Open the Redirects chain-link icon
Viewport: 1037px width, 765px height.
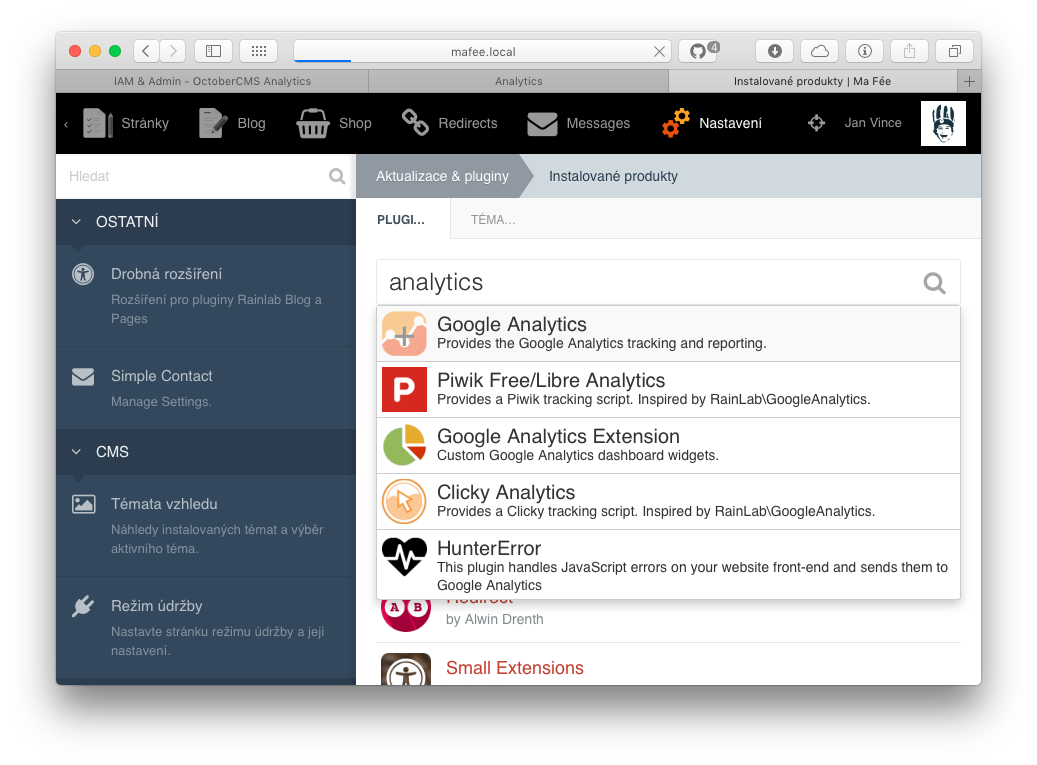click(415, 122)
